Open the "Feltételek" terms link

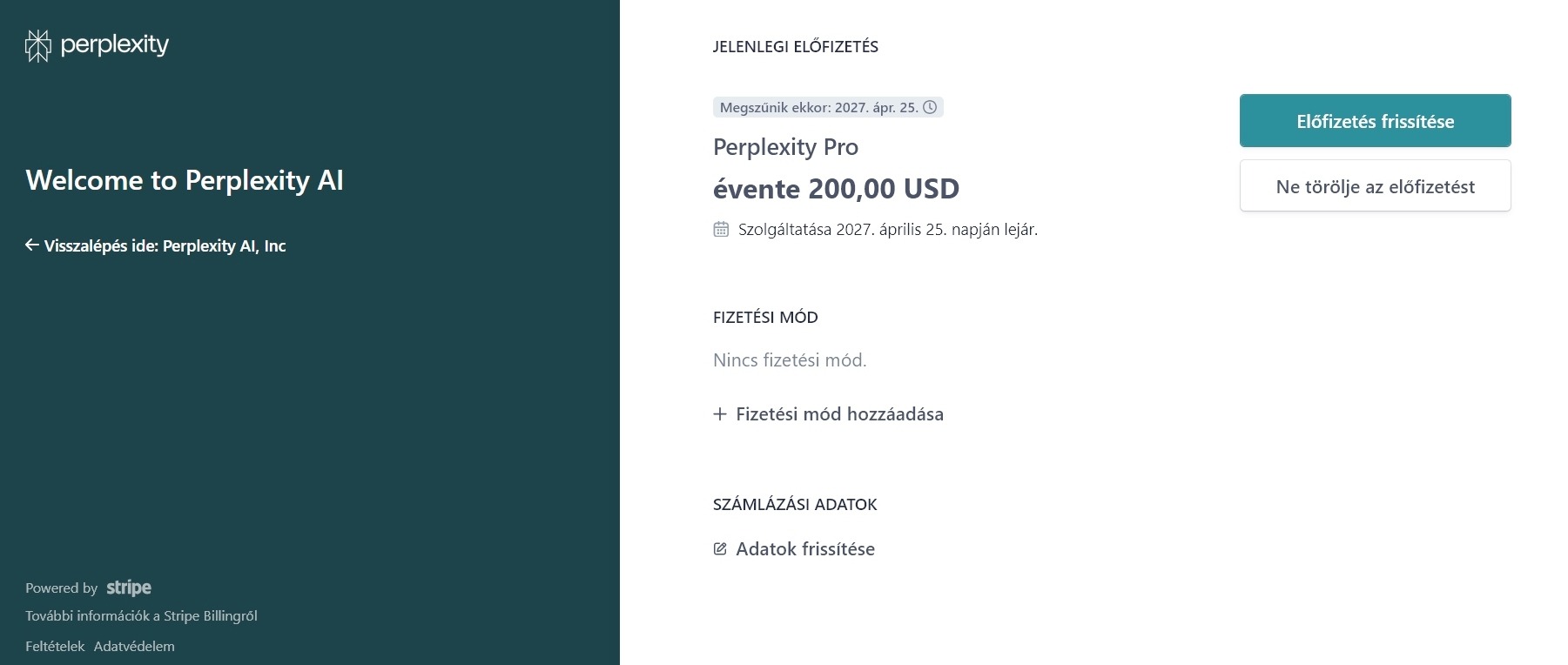[55, 646]
